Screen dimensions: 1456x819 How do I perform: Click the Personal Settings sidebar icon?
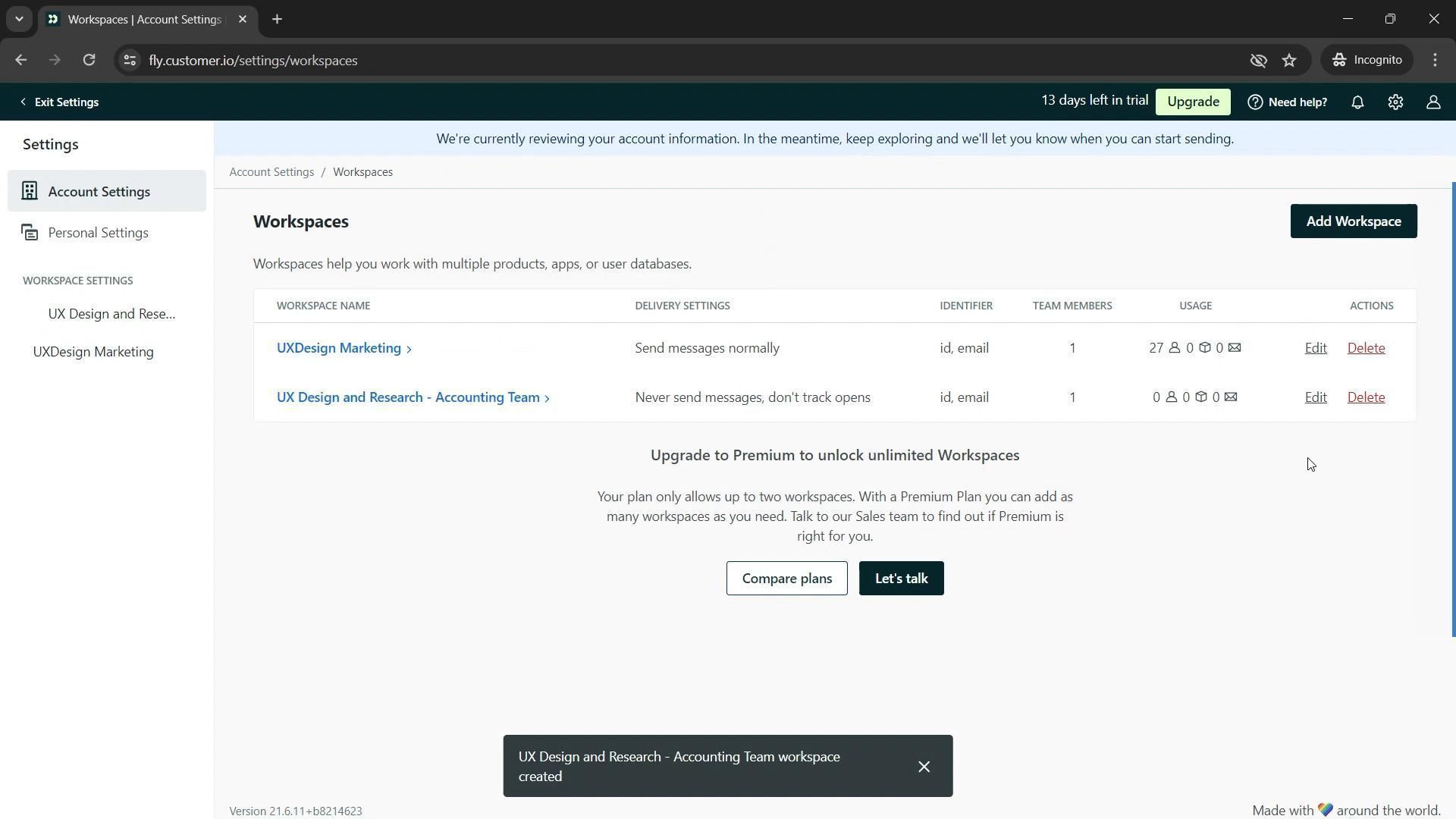tap(30, 233)
